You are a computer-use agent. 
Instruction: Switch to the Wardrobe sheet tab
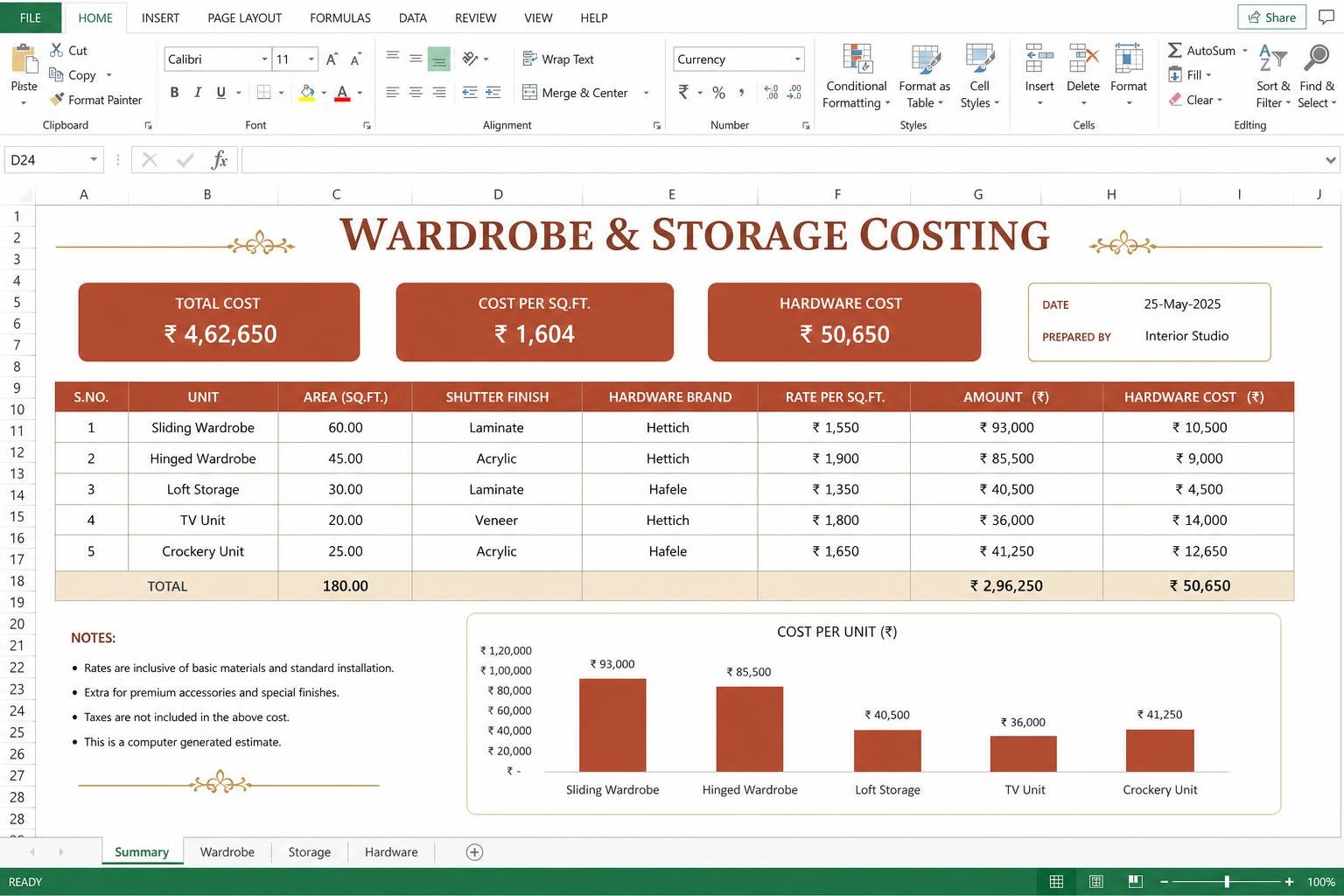coord(227,852)
